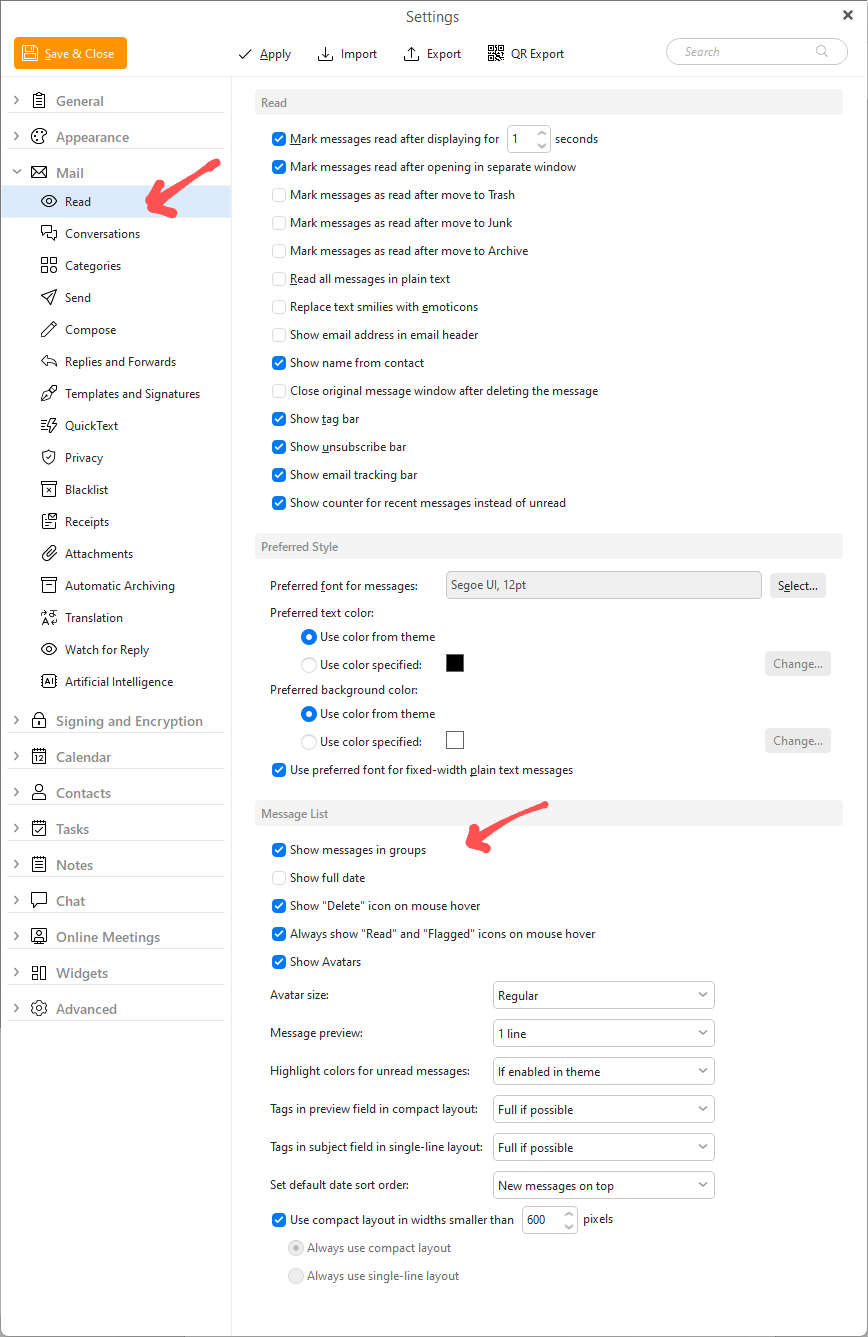868x1337 pixels.
Task: Collapse the Mail section chevron
Action: pos(16,172)
